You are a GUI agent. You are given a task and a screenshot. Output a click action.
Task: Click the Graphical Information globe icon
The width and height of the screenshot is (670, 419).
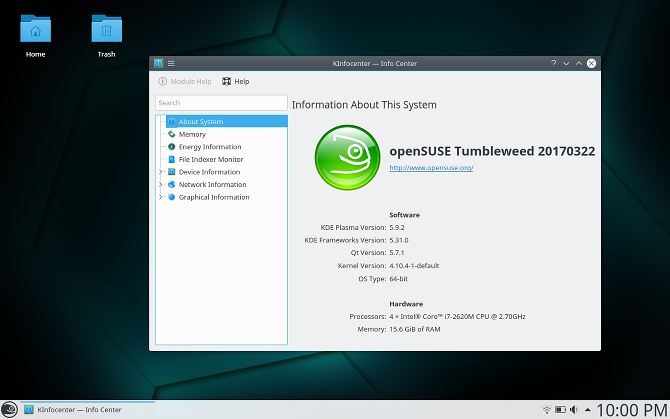click(x=171, y=197)
